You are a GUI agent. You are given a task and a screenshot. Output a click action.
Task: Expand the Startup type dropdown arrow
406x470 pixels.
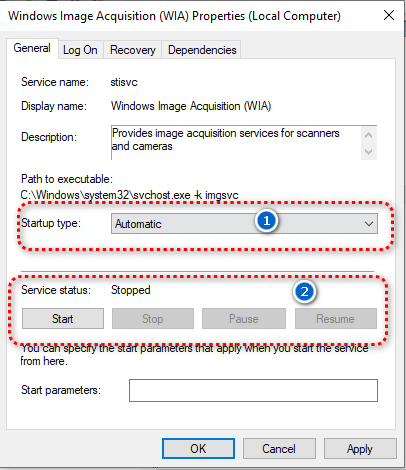pos(369,224)
